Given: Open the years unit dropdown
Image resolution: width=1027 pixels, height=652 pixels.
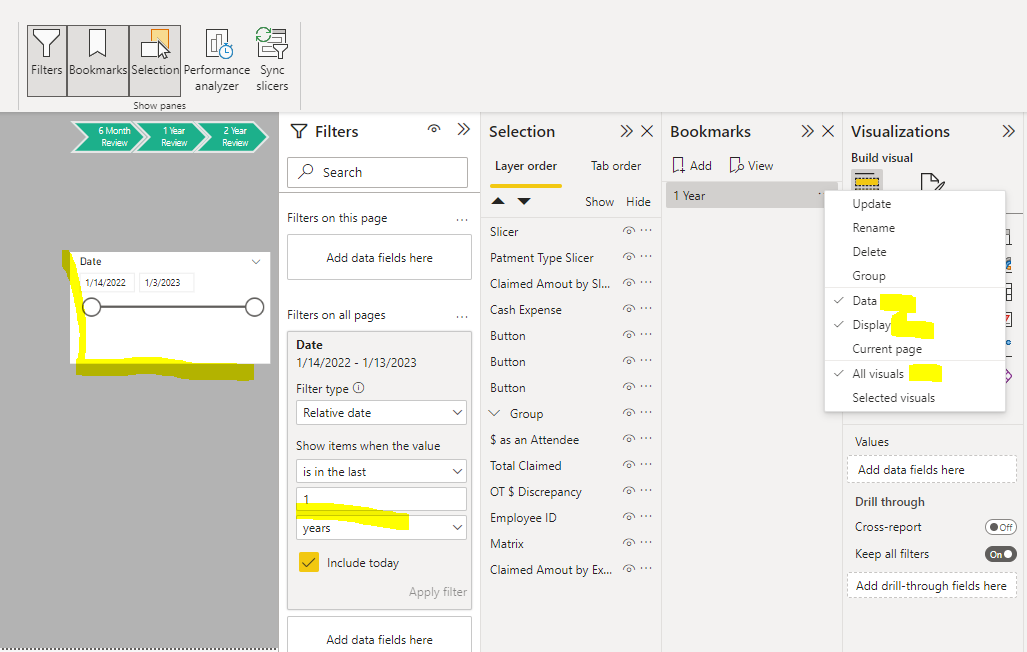Looking at the screenshot, I should click(381, 527).
